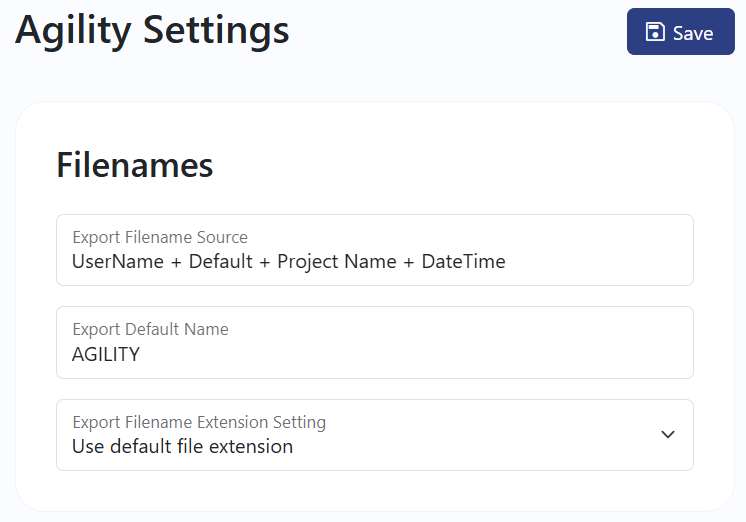Open Export Filename Extension Setting dropdown
Screen dimensions: 746x522
(375, 435)
